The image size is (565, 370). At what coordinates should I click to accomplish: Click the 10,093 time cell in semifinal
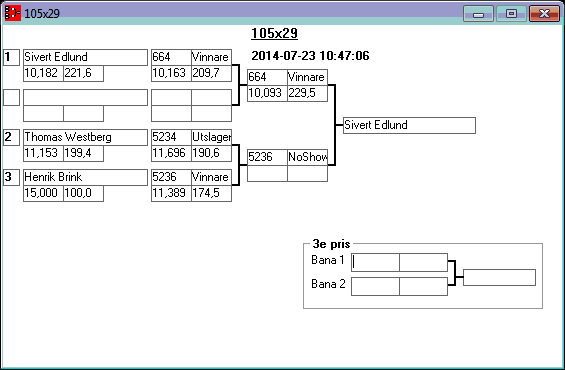pos(267,93)
